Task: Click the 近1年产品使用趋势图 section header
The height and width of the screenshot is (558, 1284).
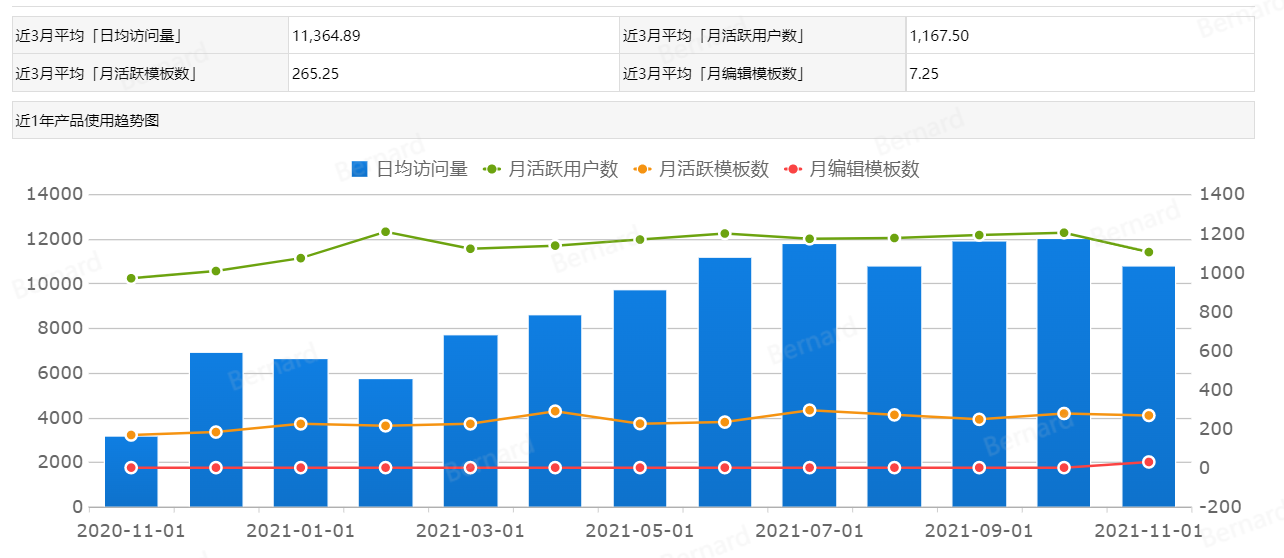Action: [633, 120]
